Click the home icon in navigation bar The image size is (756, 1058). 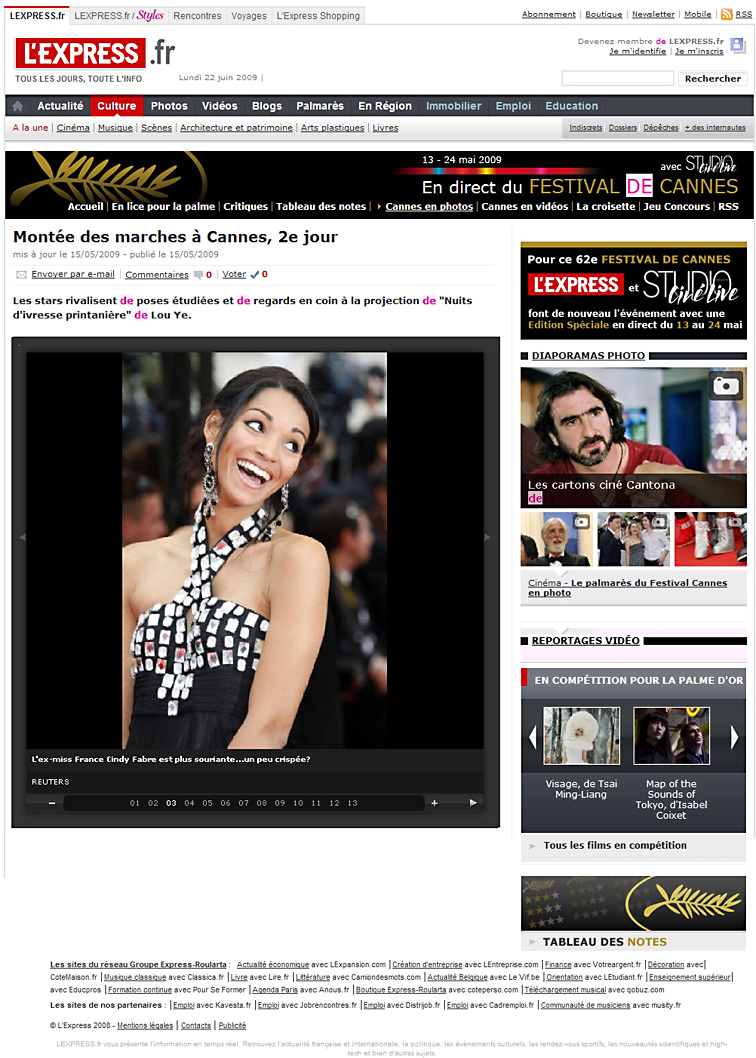[18, 106]
